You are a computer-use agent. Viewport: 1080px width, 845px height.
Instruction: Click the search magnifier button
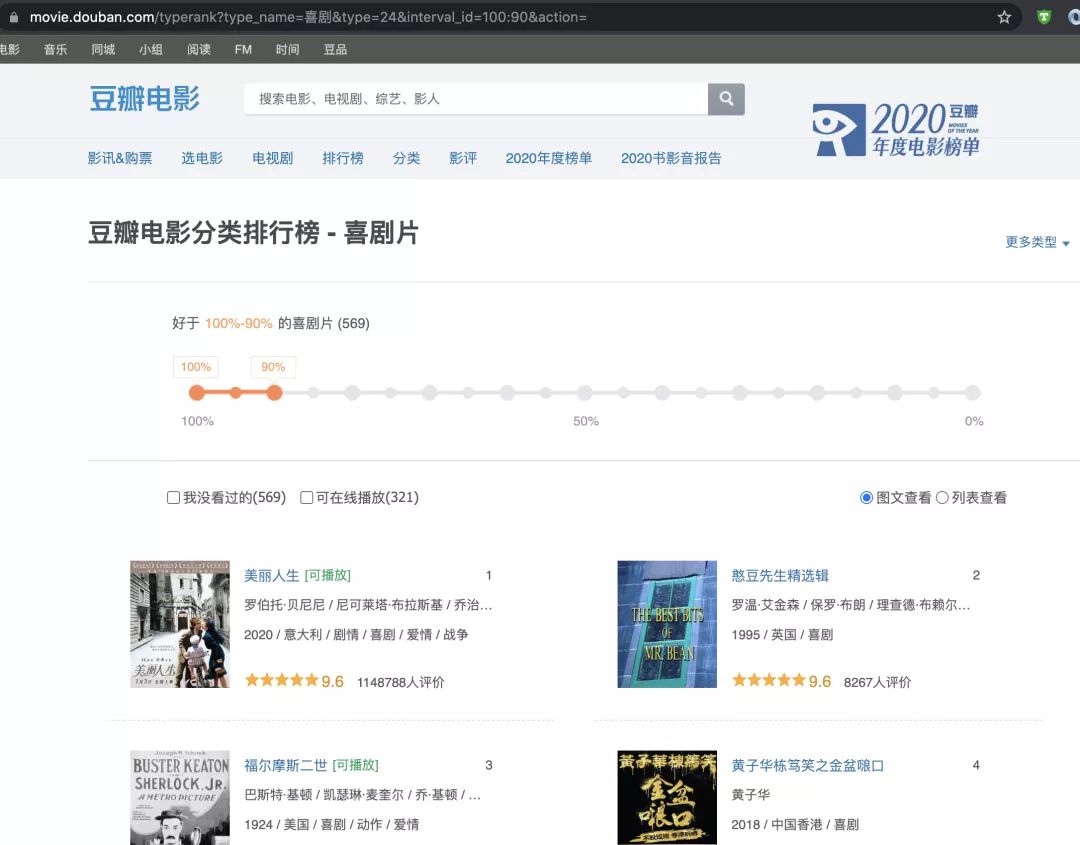pos(726,99)
